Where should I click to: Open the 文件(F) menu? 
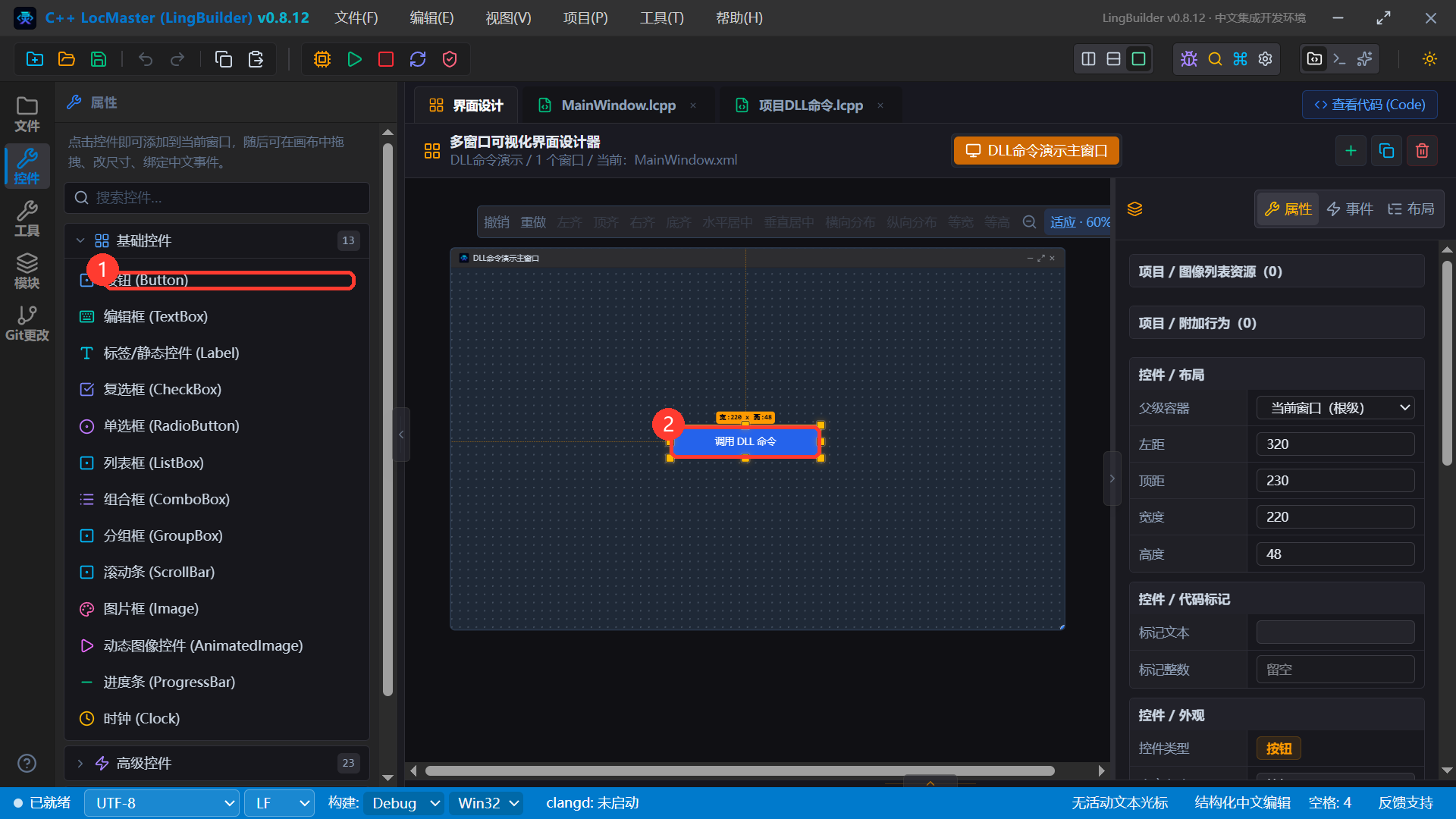[x=356, y=17]
